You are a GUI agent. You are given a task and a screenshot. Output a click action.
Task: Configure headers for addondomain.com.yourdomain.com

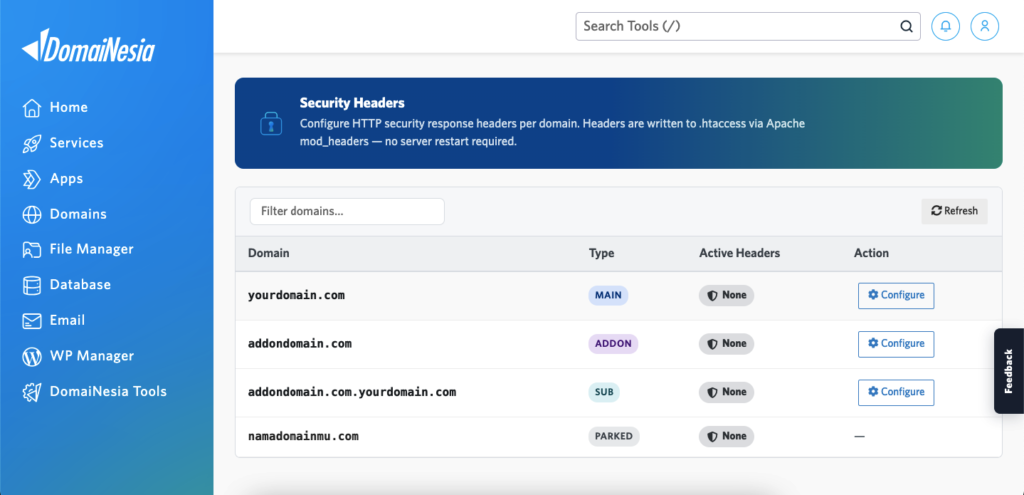tap(896, 392)
